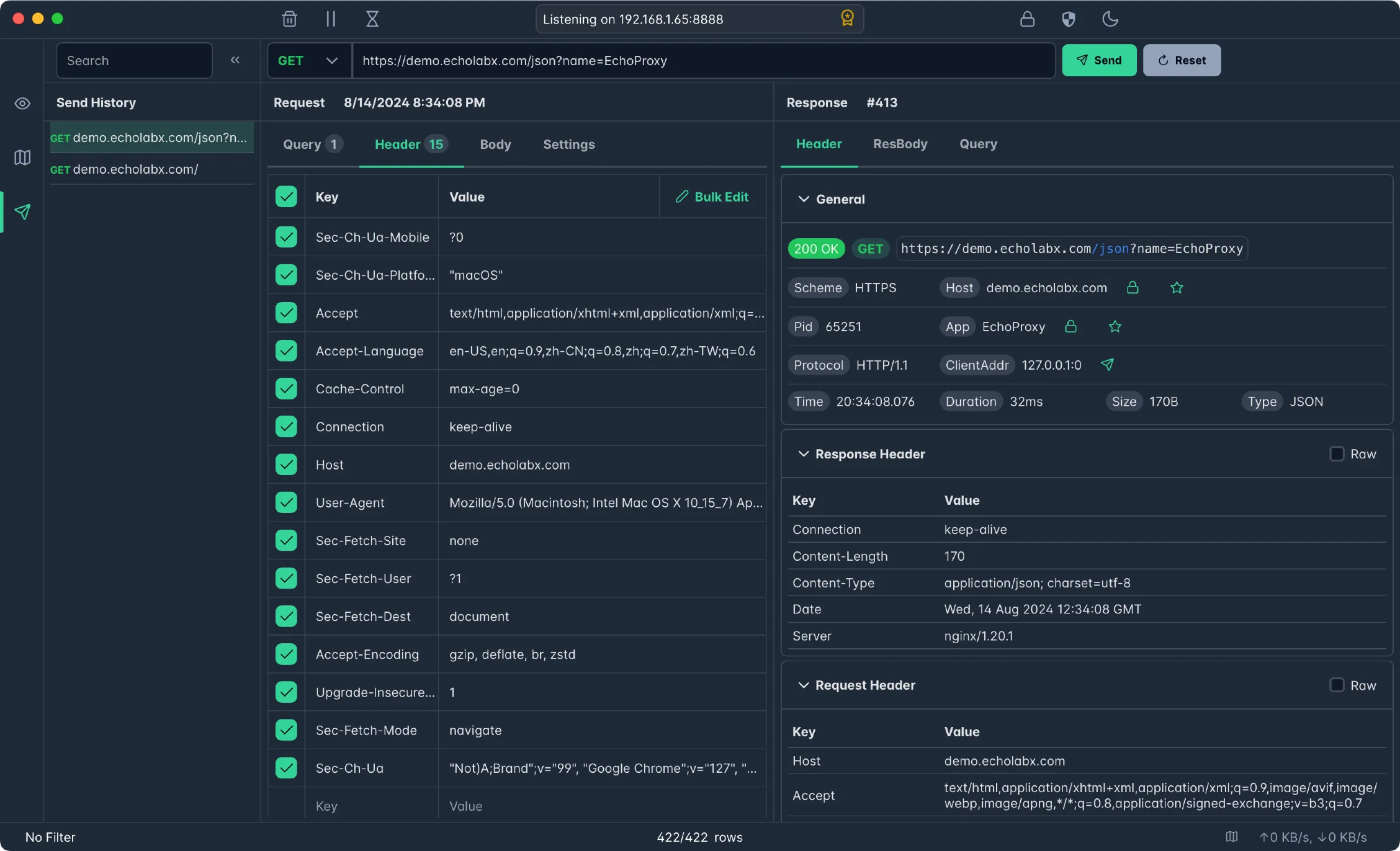
Task: Click the Reset button
Action: 1182,60
